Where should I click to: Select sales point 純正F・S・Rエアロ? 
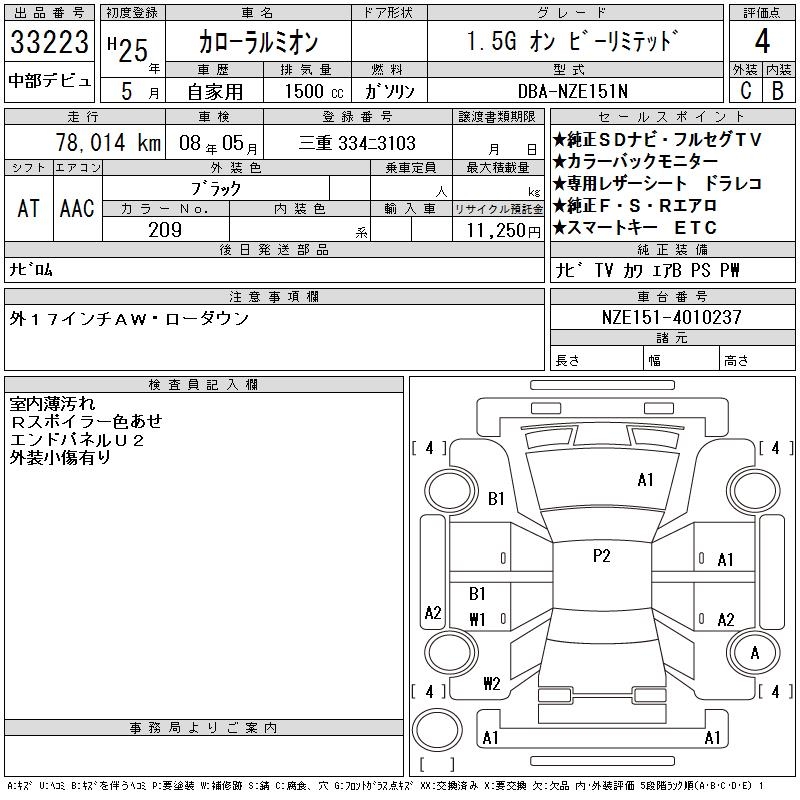[x=635, y=205]
